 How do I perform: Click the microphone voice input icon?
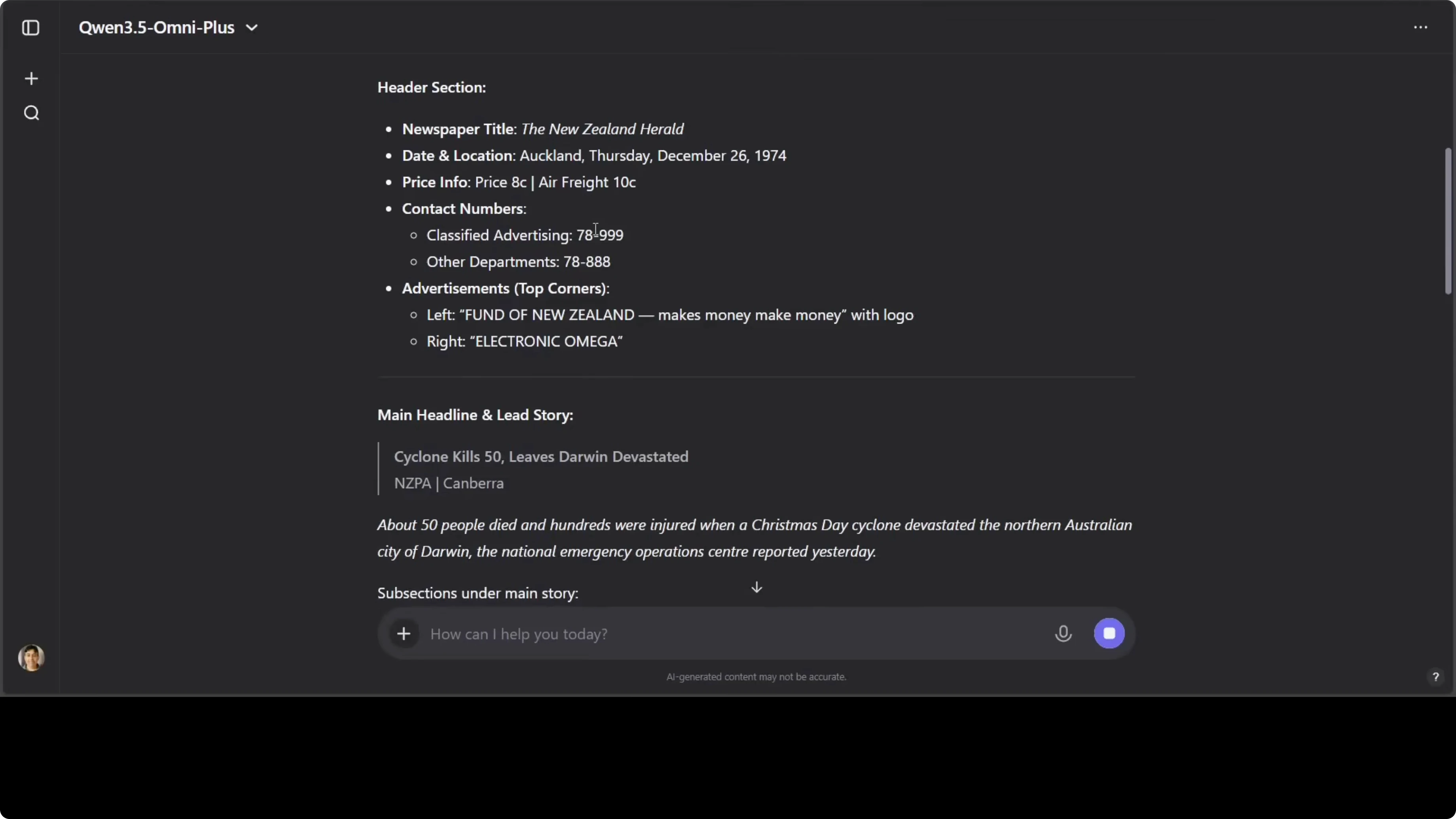pos(1063,633)
